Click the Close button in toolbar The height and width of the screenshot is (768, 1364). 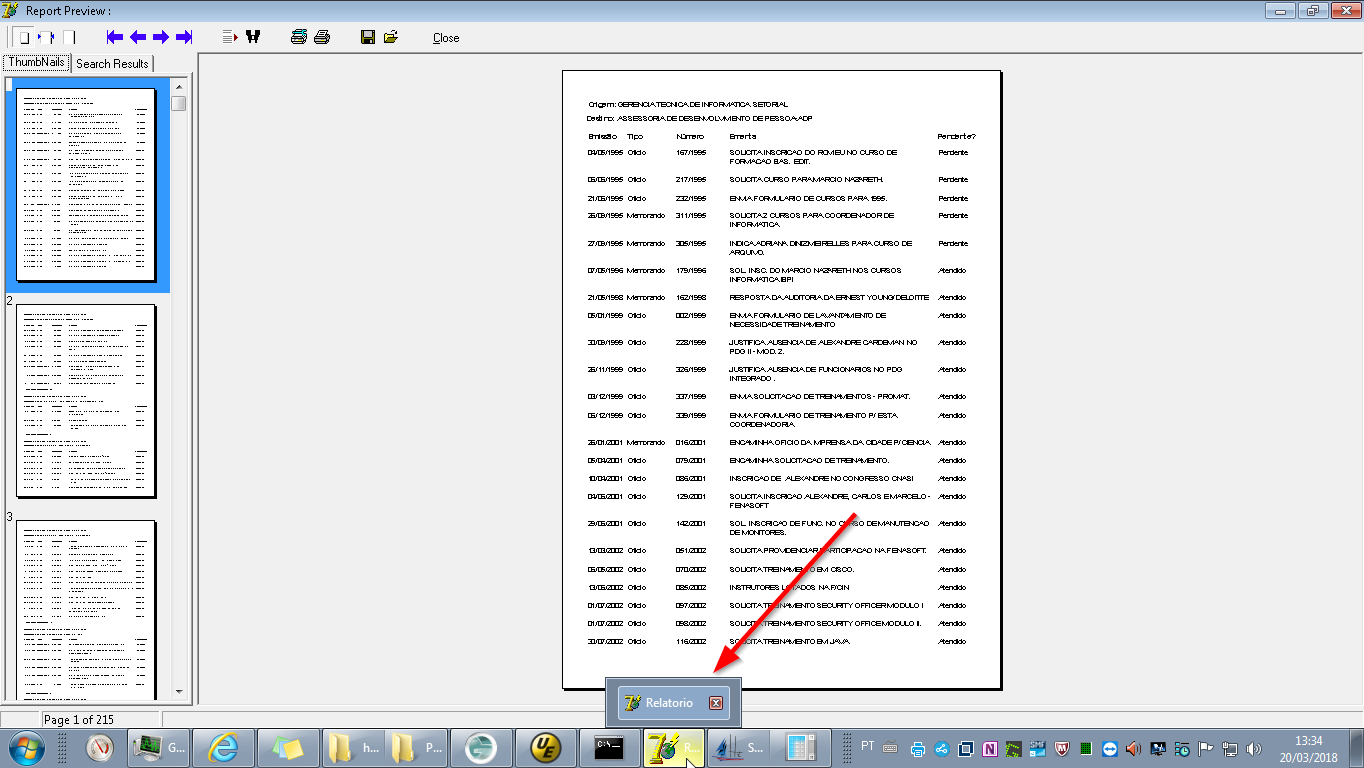[446, 38]
